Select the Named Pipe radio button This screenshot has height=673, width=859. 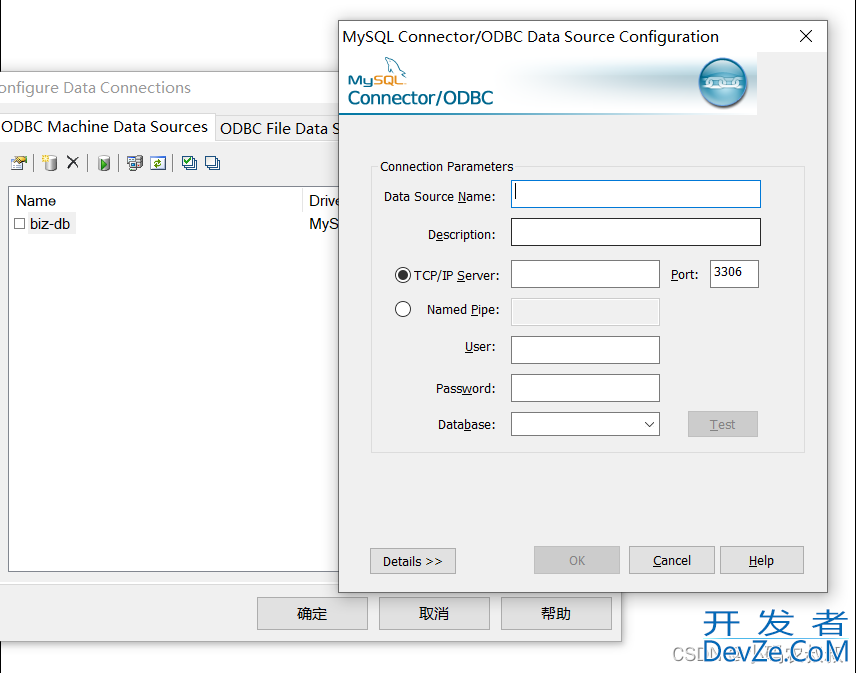point(403,309)
